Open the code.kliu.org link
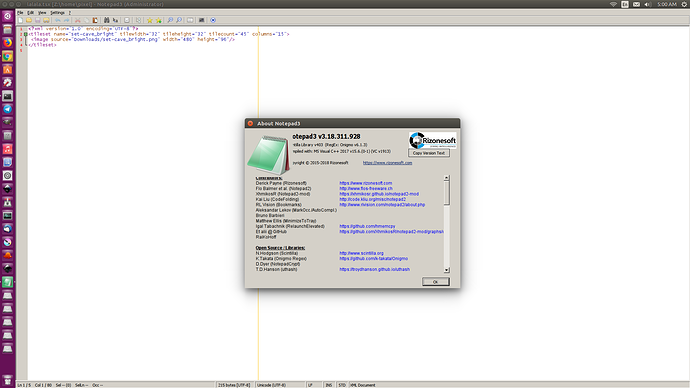Screen dimensions: 690x388 (372, 199)
